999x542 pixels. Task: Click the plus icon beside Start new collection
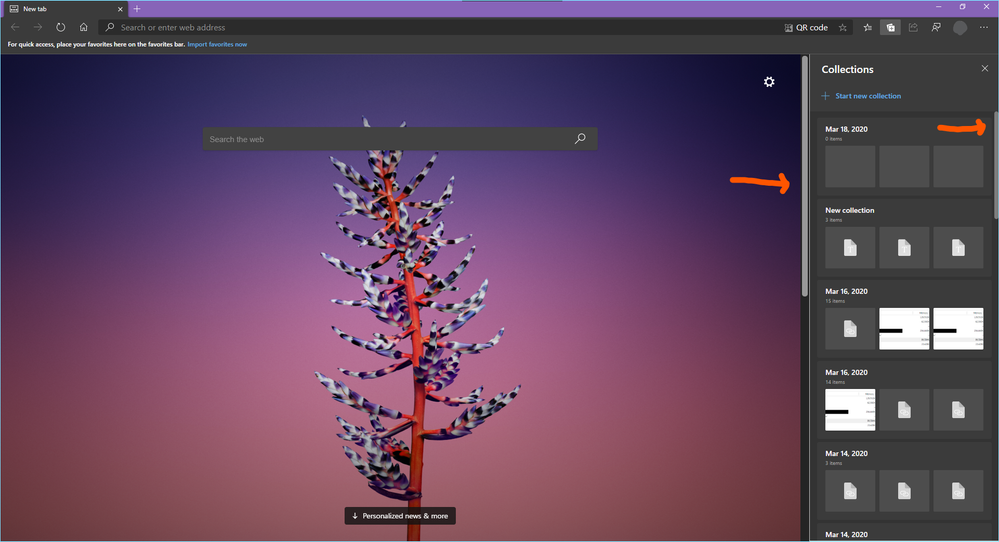[x=825, y=96]
